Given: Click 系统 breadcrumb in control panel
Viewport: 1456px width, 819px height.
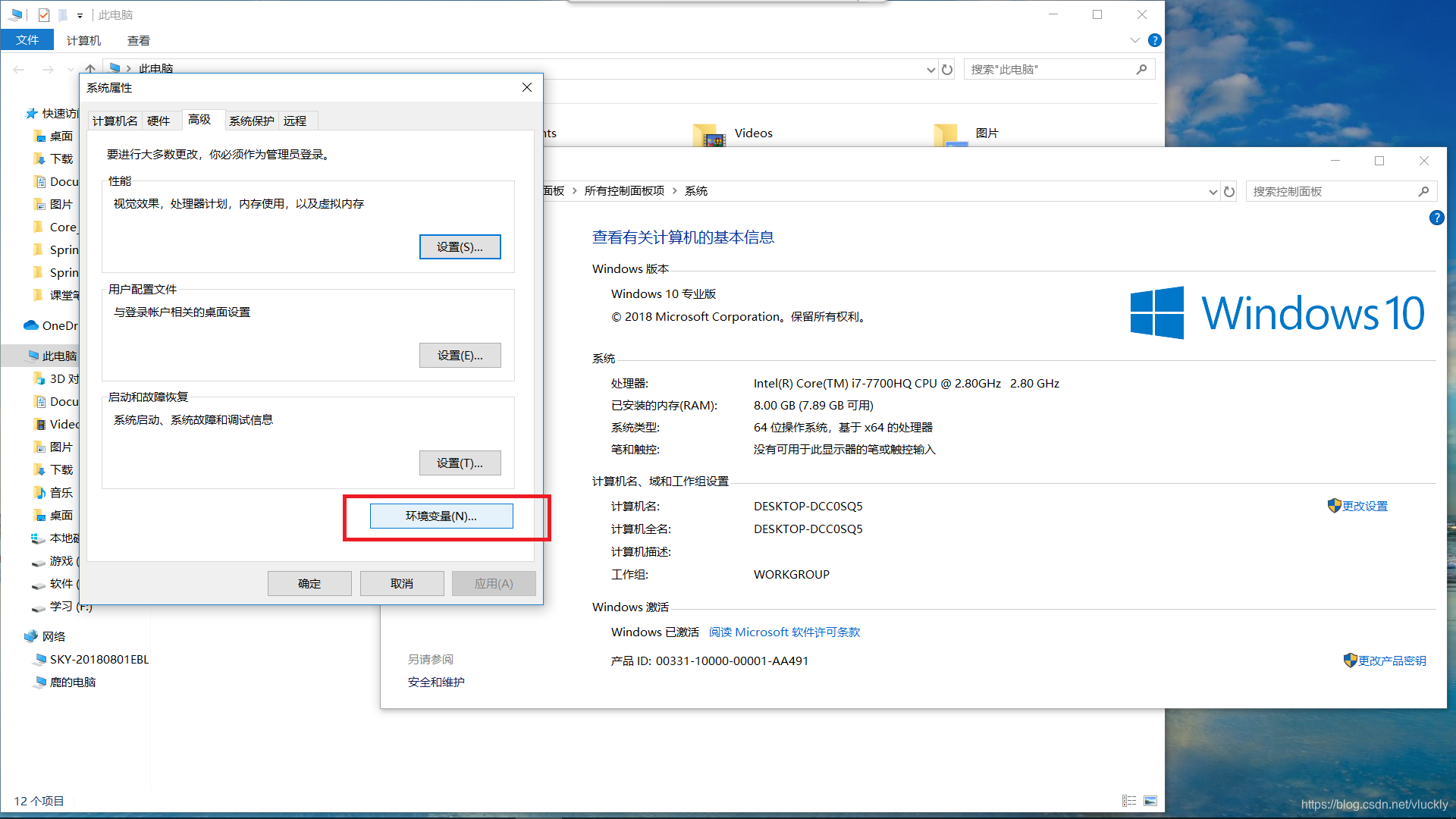Looking at the screenshot, I should 696,191.
